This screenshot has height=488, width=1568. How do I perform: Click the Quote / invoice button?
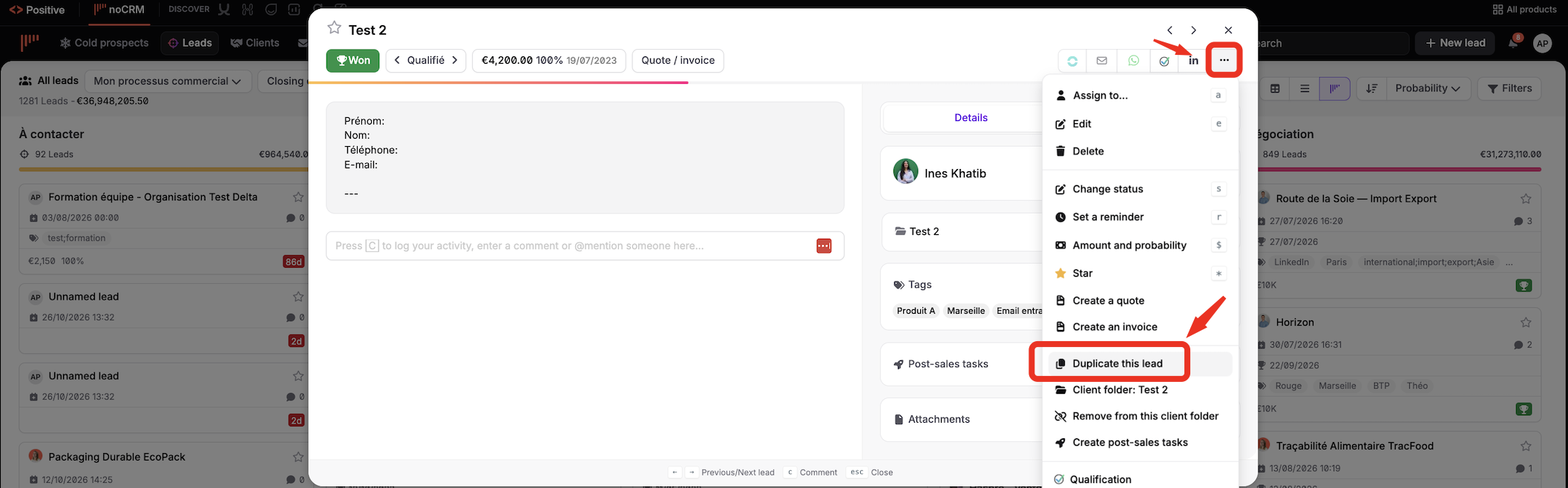[x=678, y=60]
